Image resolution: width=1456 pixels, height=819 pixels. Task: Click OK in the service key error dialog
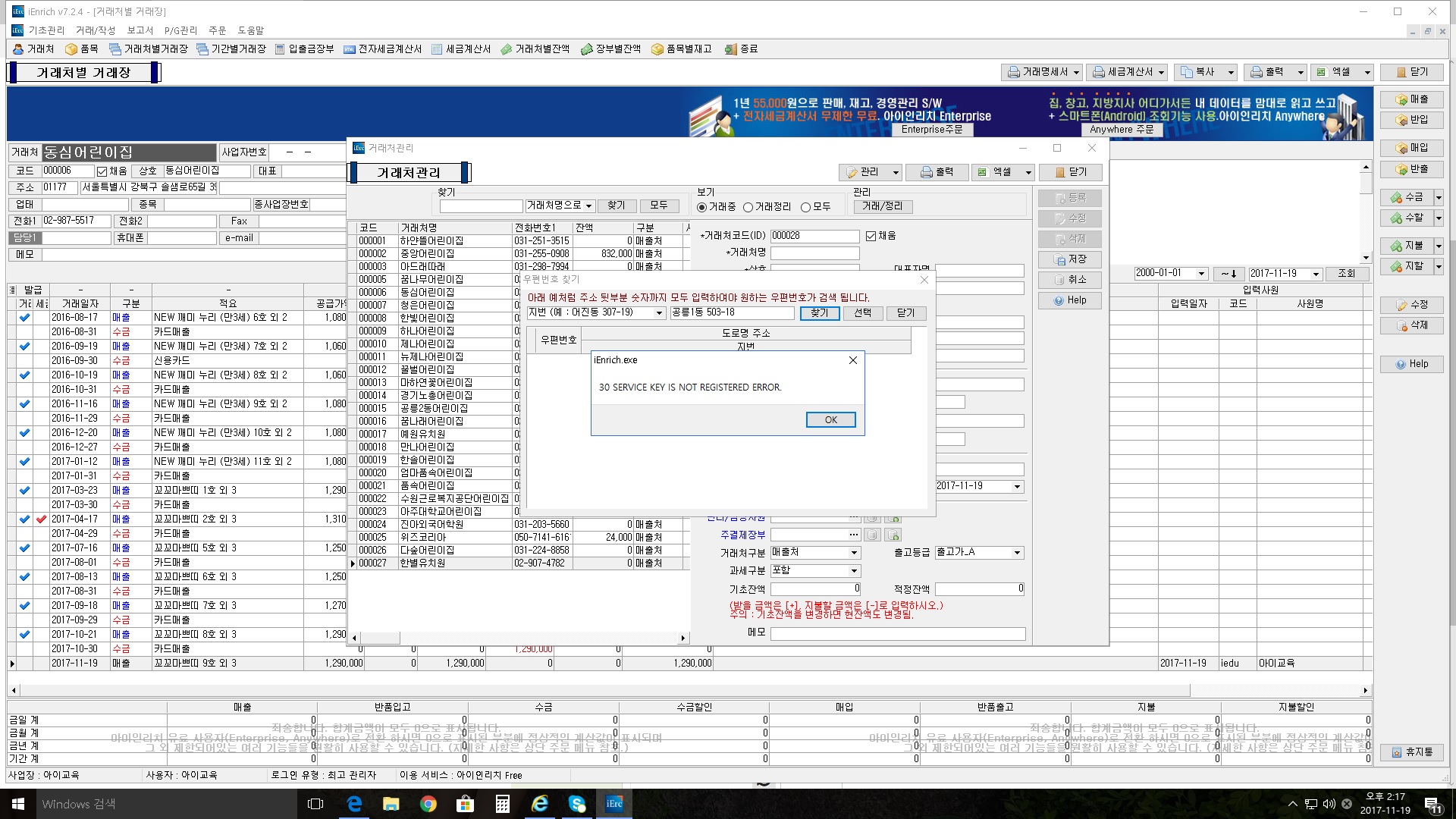point(830,419)
